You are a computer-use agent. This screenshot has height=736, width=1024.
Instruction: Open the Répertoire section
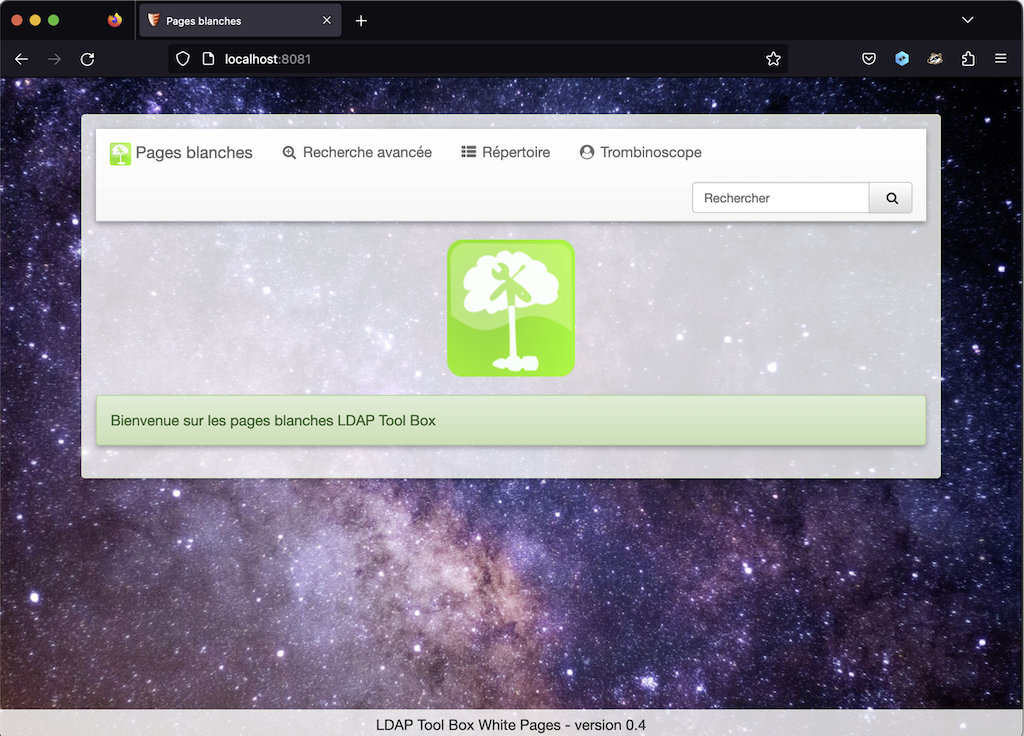pyautogui.click(x=505, y=152)
